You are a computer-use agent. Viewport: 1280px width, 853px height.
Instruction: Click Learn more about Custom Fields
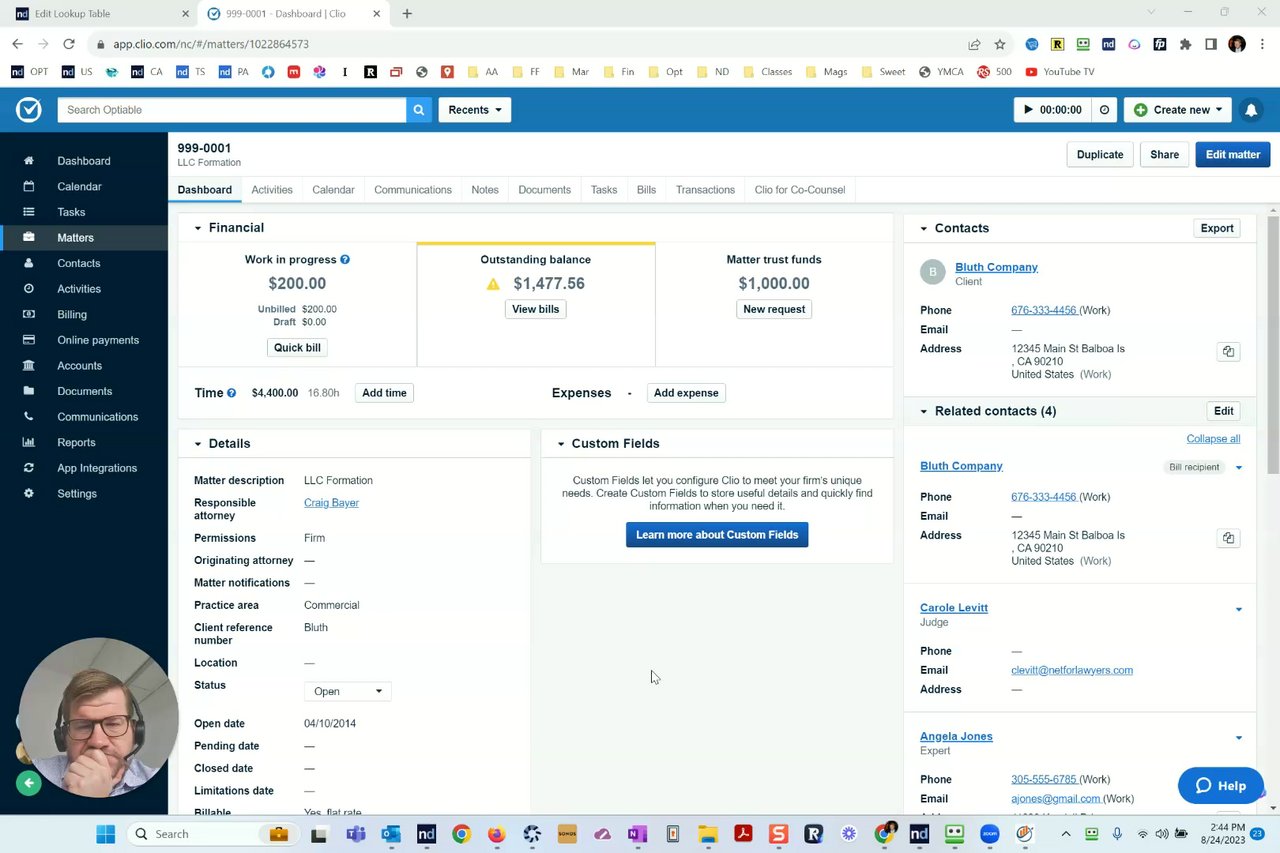(717, 535)
